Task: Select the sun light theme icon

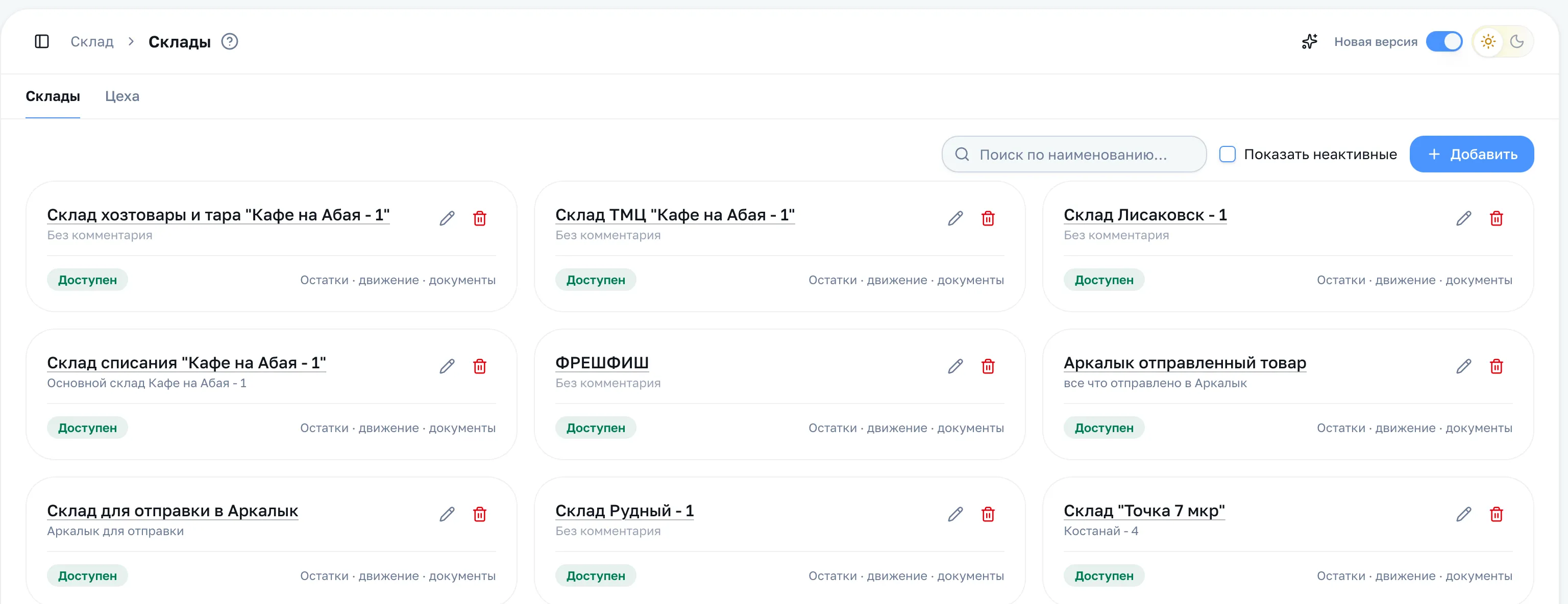Action: coord(1488,41)
